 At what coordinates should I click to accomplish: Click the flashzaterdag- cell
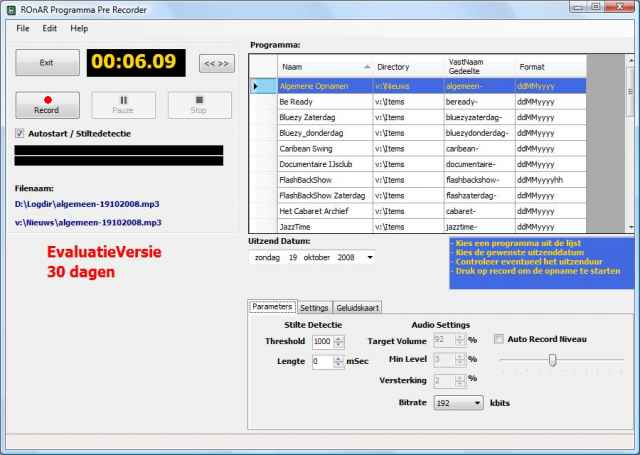pyautogui.click(x=479, y=195)
